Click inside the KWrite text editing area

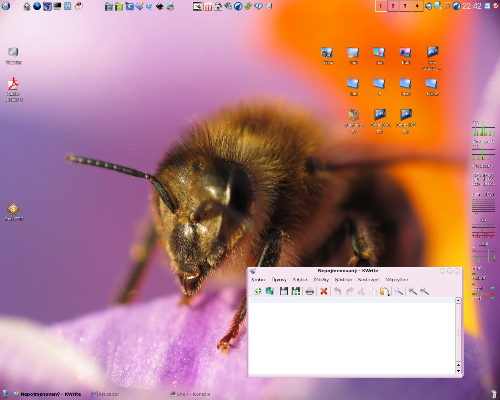(x=352, y=338)
